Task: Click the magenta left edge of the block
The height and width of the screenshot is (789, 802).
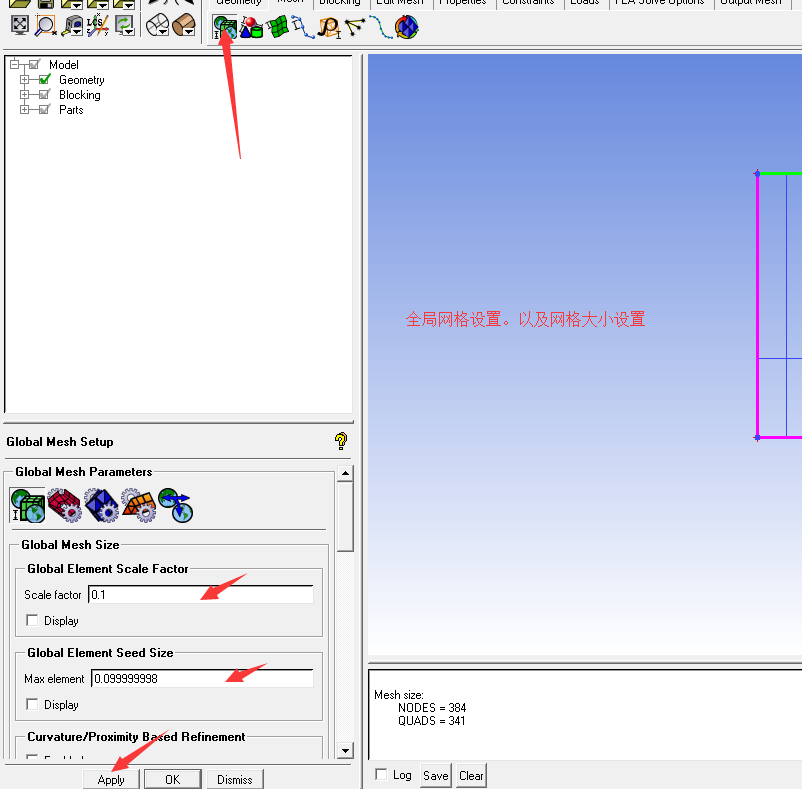Action: pos(758,305)
